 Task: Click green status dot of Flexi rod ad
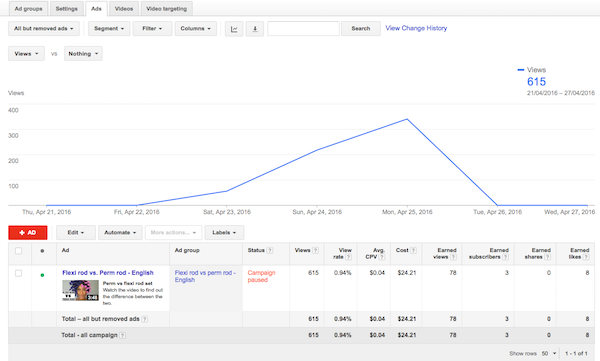42,275
